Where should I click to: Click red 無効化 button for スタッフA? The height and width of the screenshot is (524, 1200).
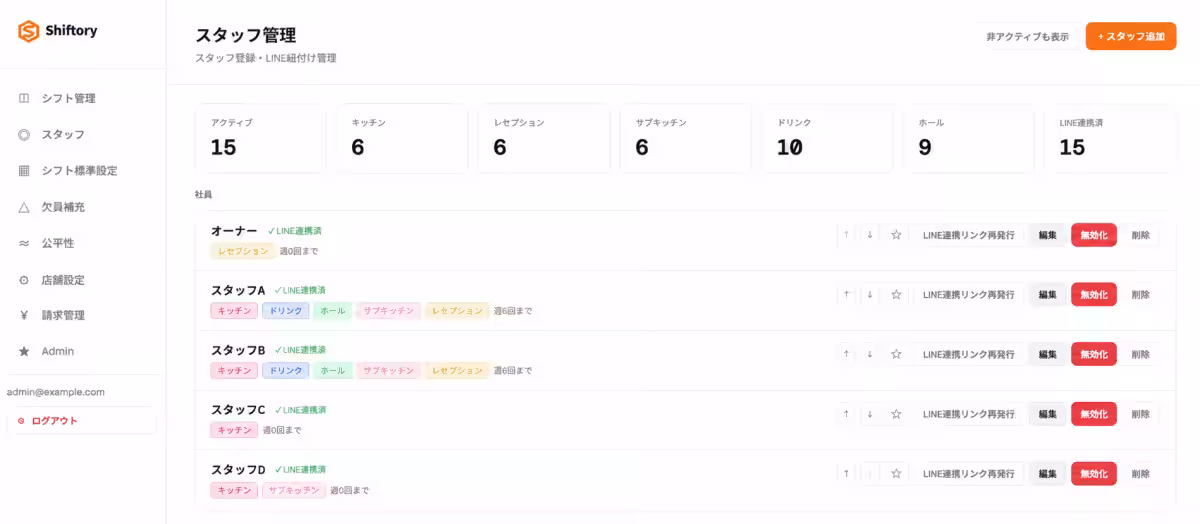point(1094,295)
